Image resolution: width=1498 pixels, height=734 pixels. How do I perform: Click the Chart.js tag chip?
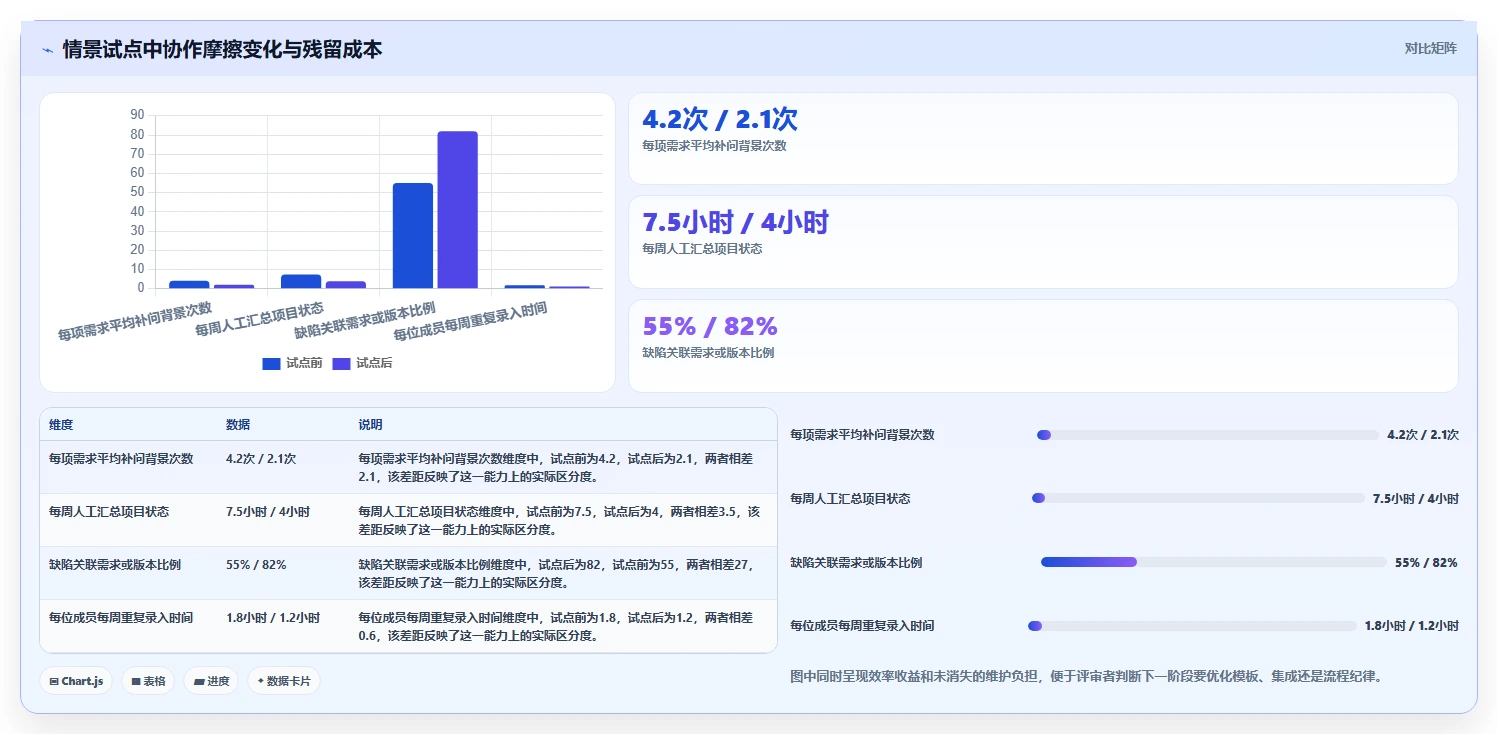[77, 681]
